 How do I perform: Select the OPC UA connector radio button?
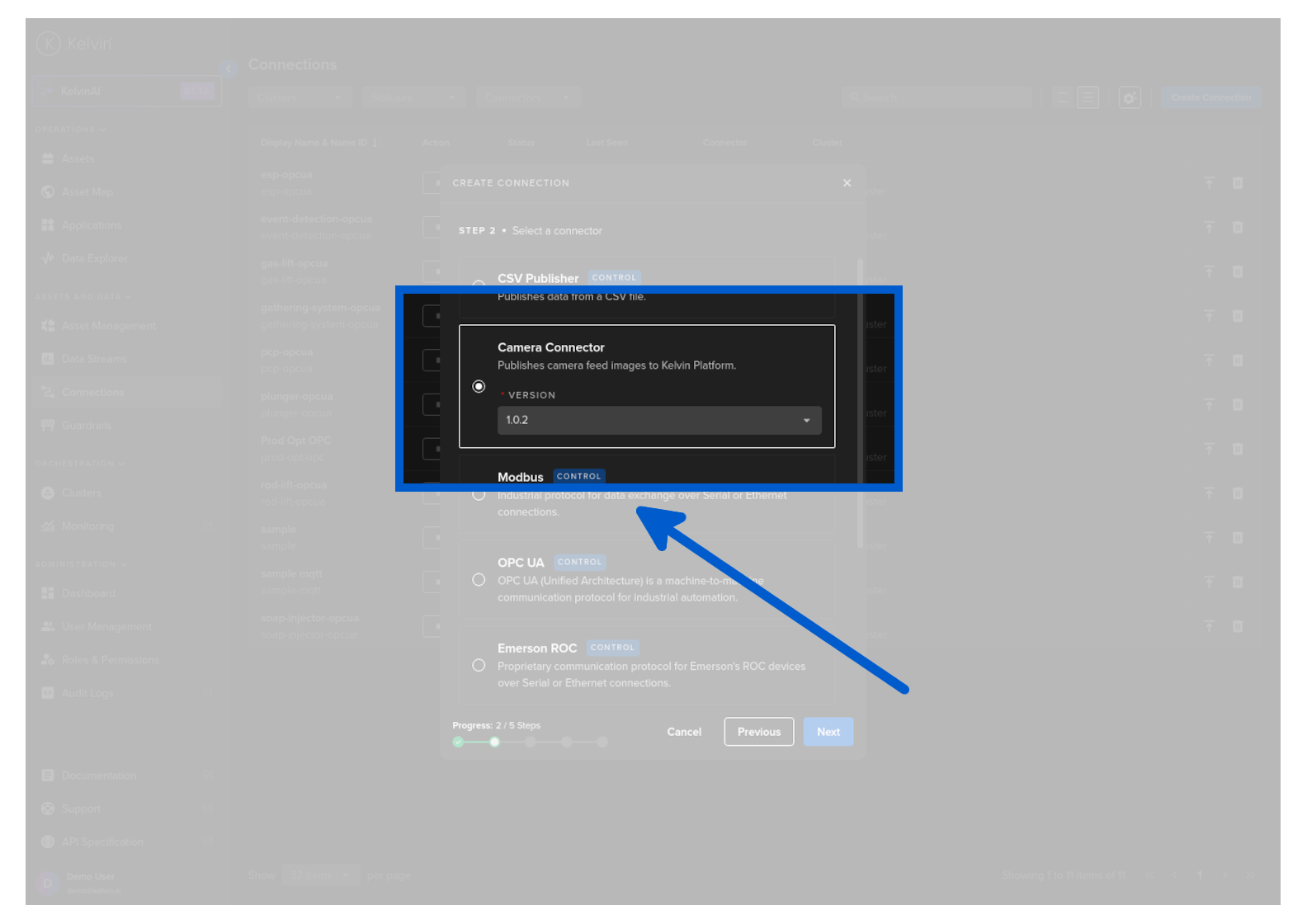[479, 580]
